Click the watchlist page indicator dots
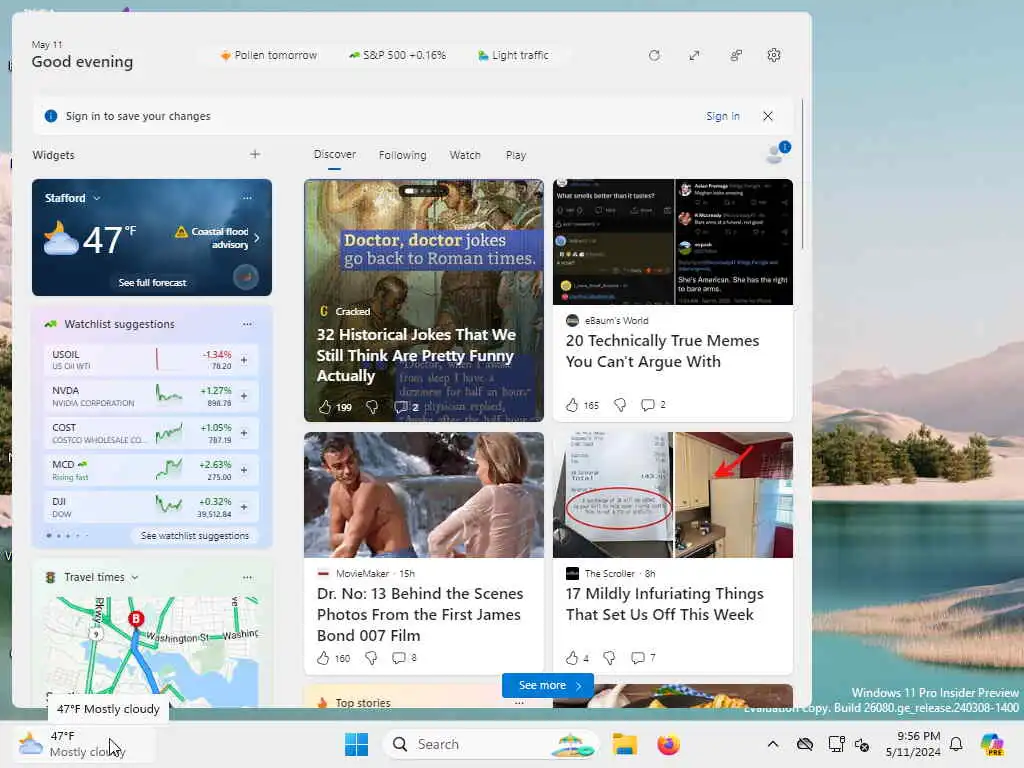The image size is (1024, 768). pos(67,536)
